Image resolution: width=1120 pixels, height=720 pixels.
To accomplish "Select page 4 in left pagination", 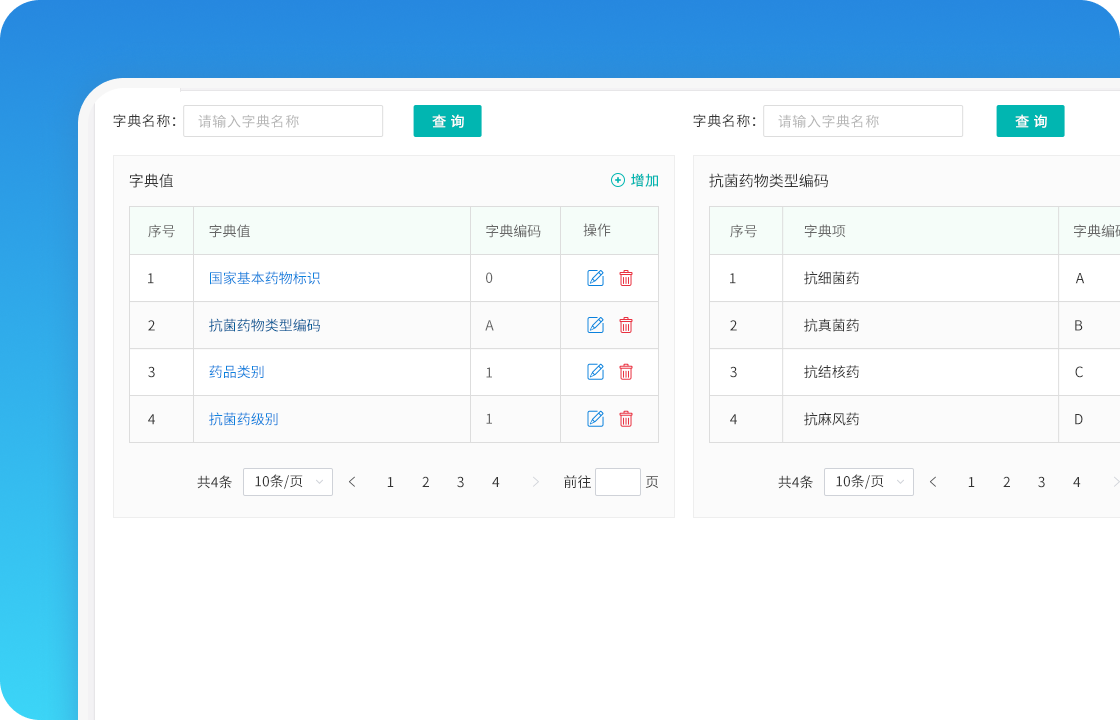I will pos(496,482).
